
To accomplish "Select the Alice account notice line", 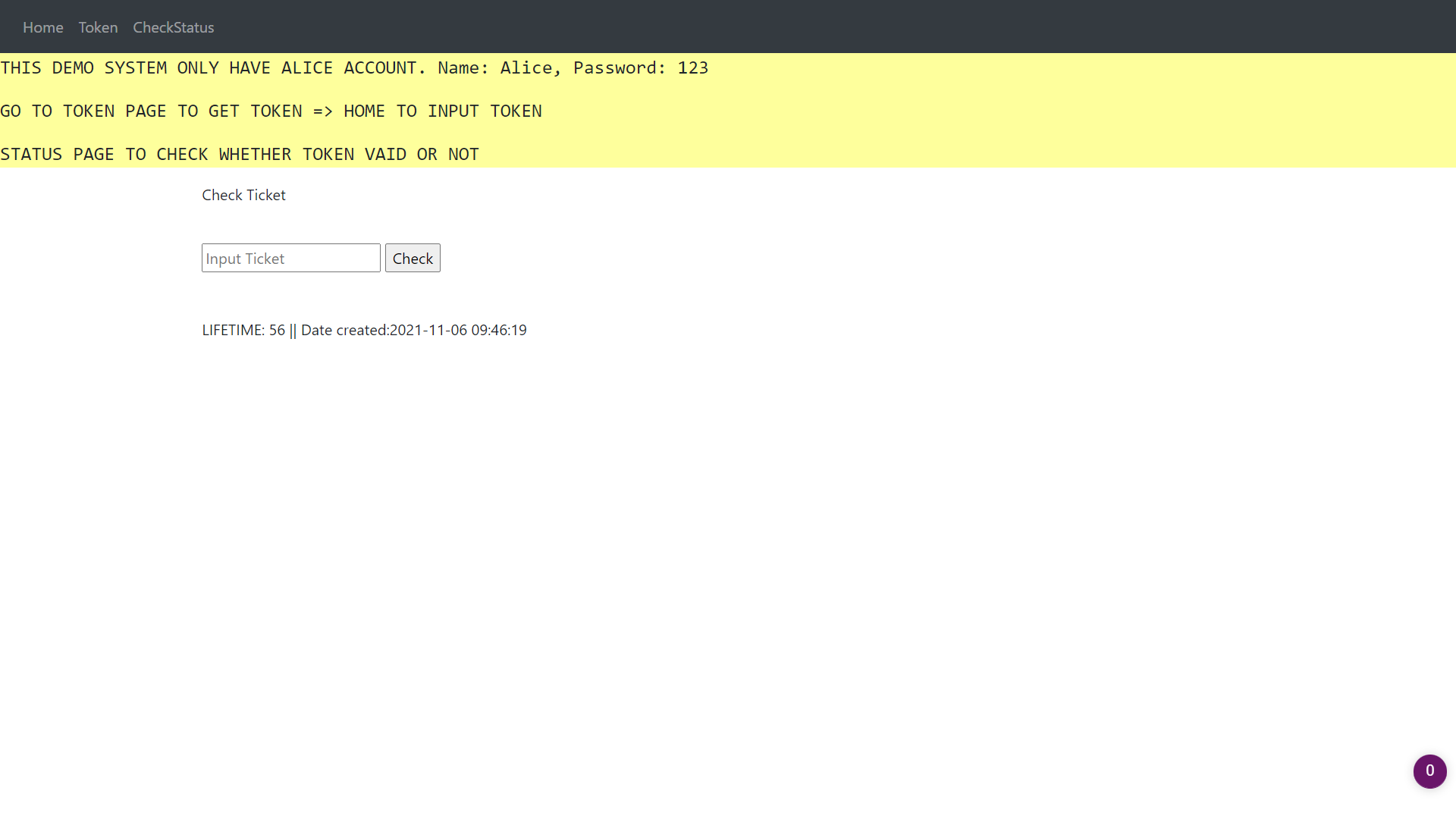I will tap(354, 67).
